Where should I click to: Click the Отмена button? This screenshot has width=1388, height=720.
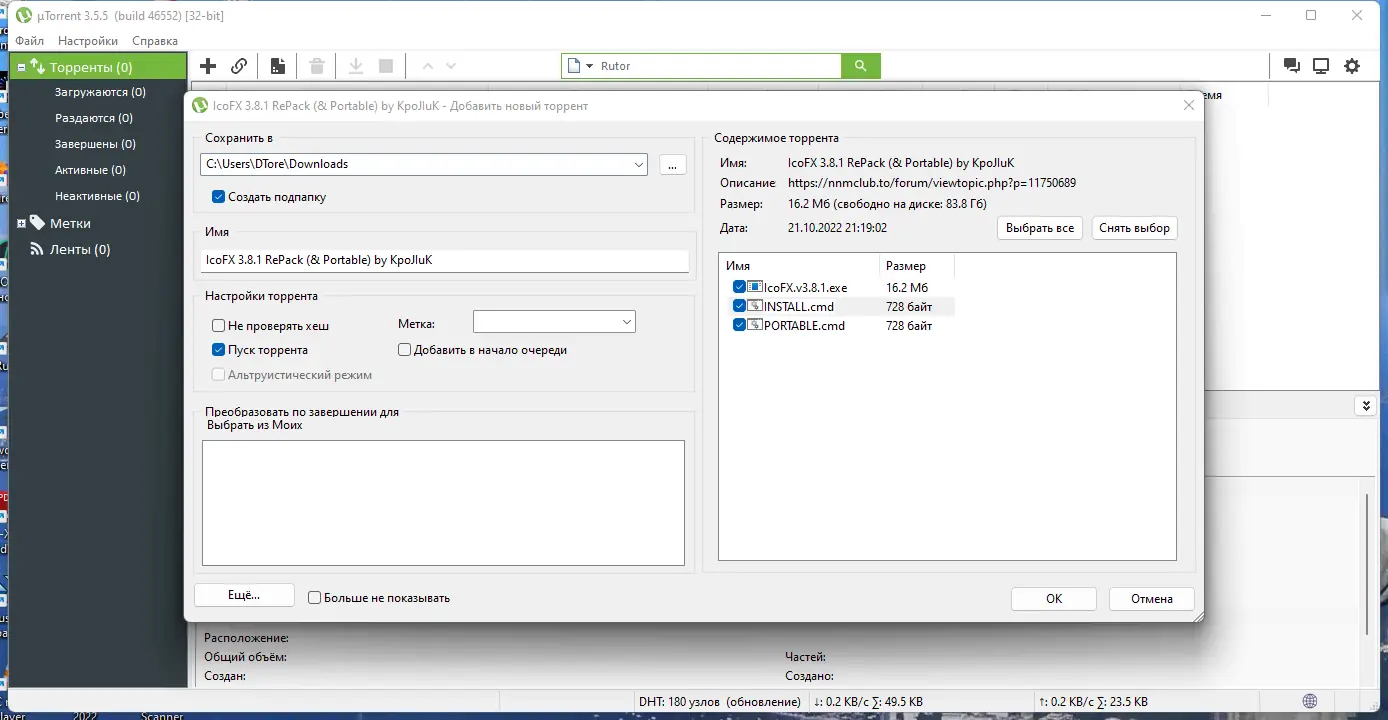(1152, 598)
